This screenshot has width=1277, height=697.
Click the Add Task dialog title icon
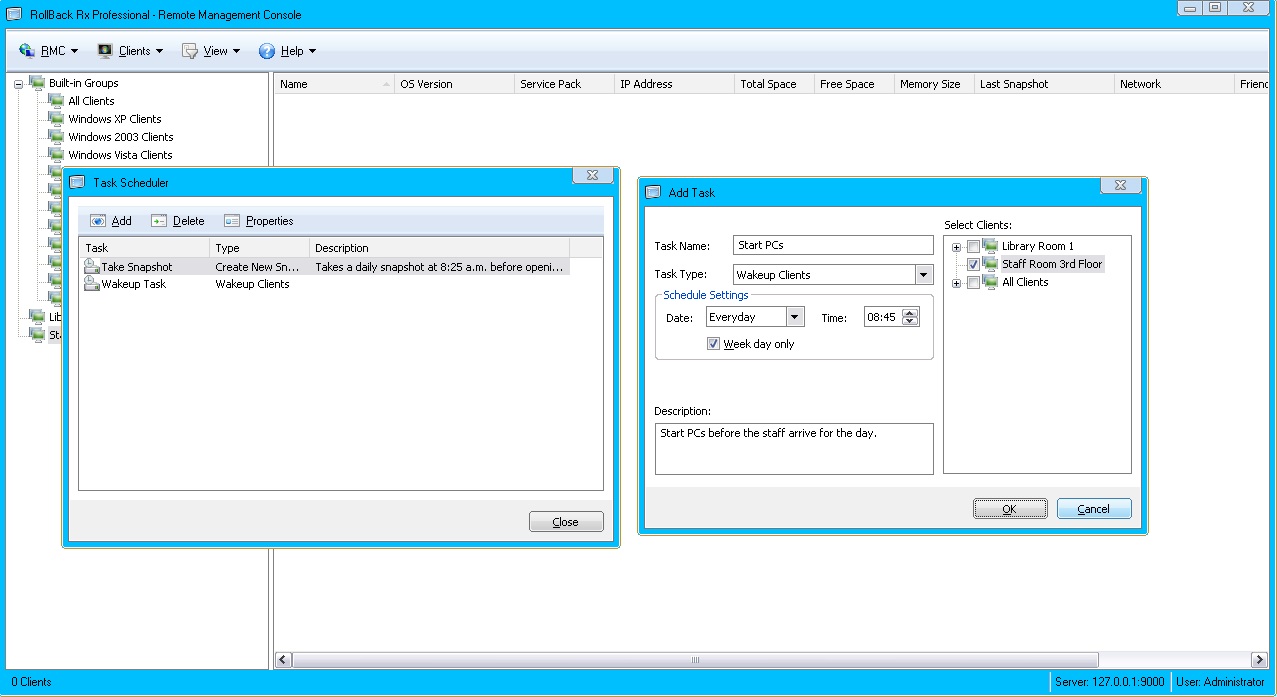[x=653, y=192]
